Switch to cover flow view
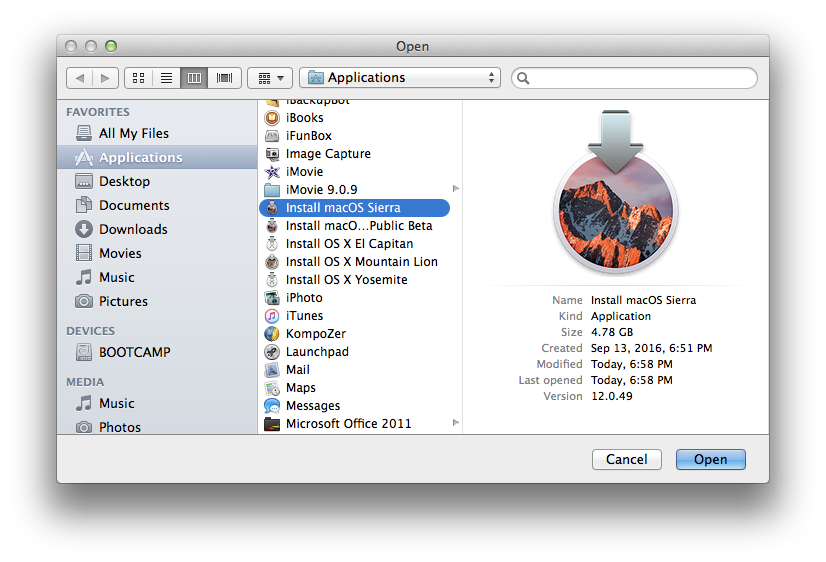Screen dimensions: 826x562 pos(224,78)
